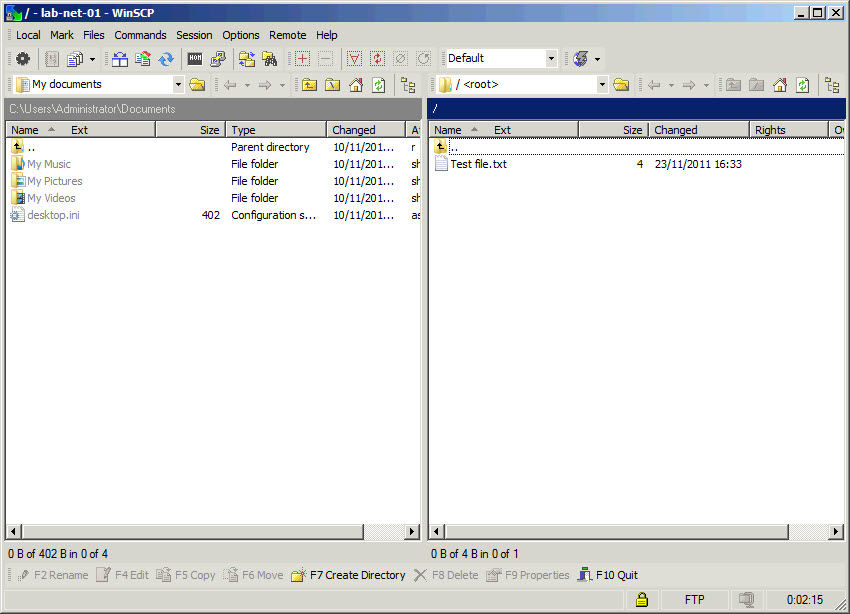Click F7 Create Directory button
Image resolution: width=850 pixels, height=614 pixels.
click(x=348, y=575)
